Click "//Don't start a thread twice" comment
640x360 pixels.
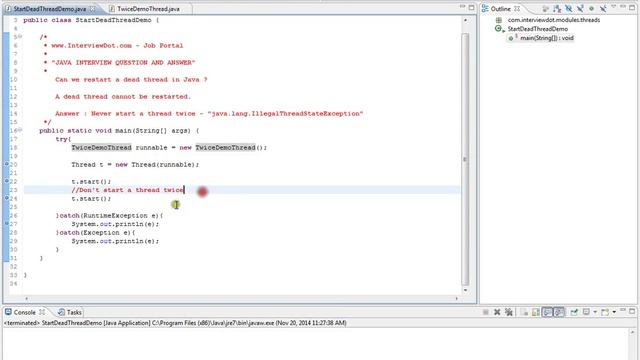click(x=127, y=190)
